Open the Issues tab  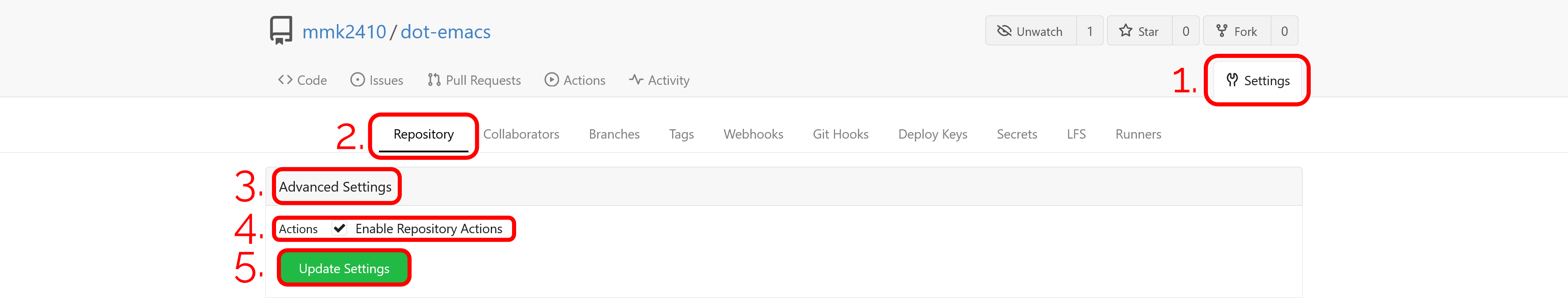coord(377,80)
